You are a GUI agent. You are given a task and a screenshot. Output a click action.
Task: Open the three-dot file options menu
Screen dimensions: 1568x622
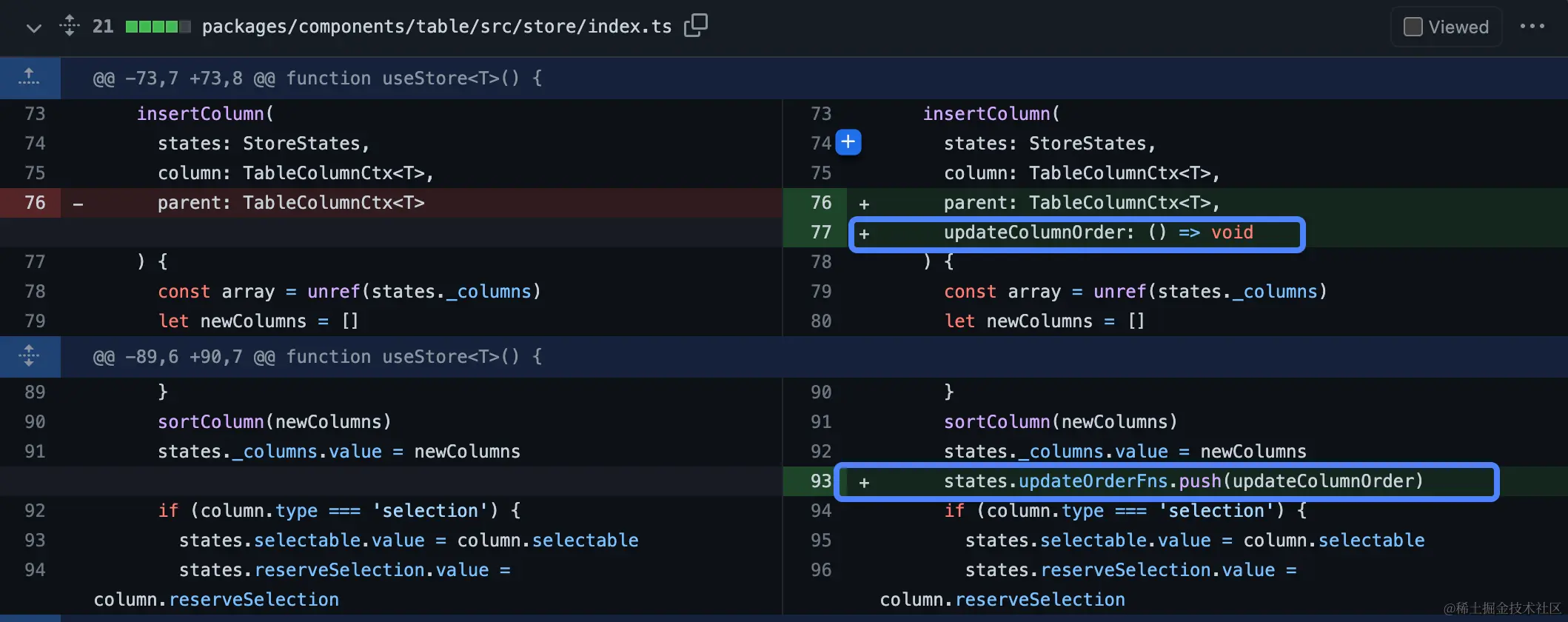1532,27
